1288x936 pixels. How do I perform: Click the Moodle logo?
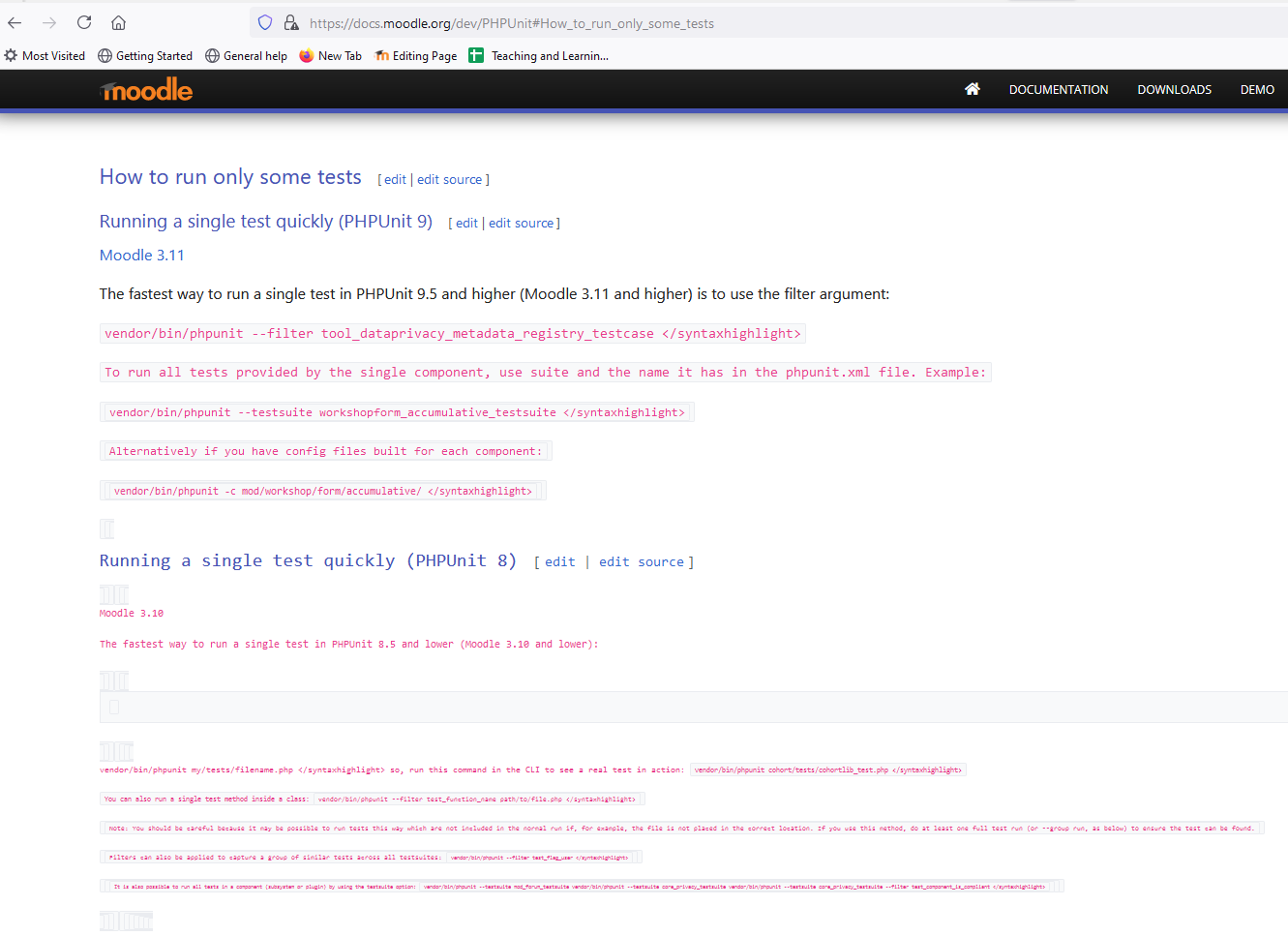coord(146,90)
